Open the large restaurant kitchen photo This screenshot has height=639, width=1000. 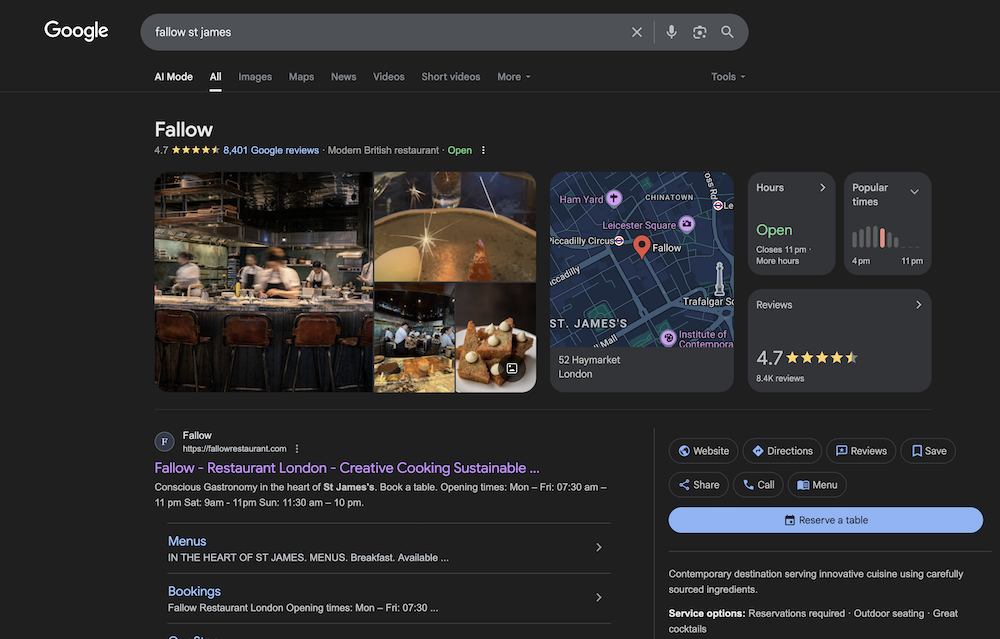[x=263, y=282]
